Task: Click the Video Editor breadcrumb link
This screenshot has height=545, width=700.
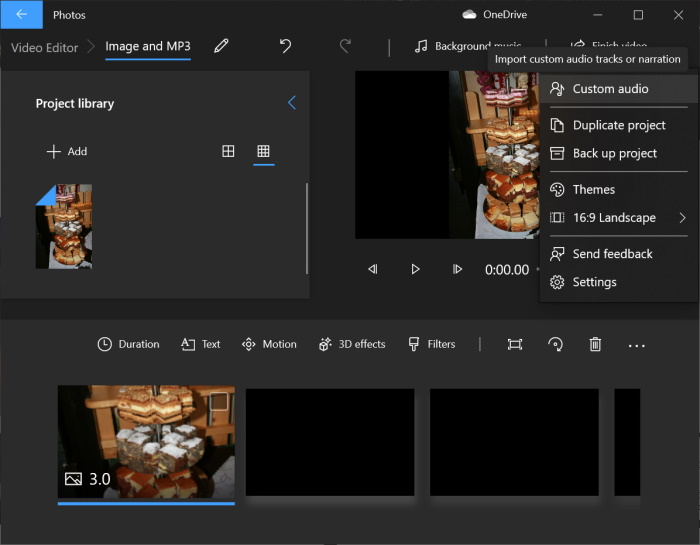Action: point(46,47)
